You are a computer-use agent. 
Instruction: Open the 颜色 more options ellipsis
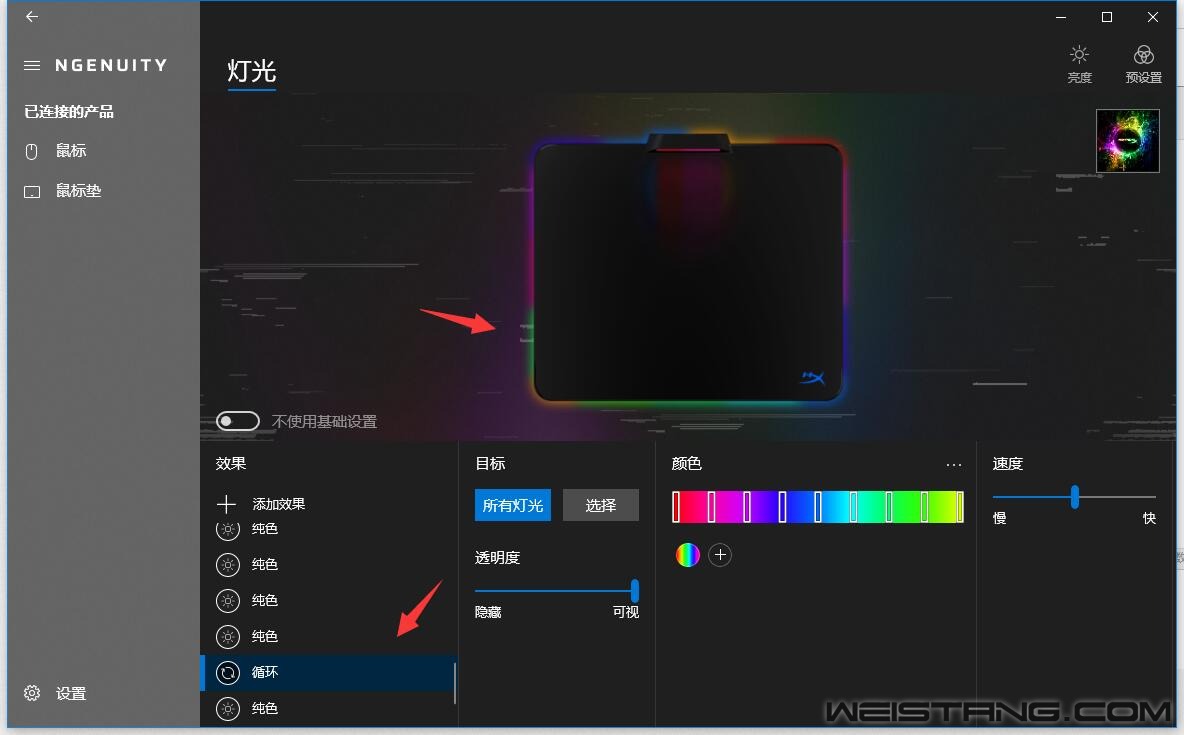(x=954, y=465)
